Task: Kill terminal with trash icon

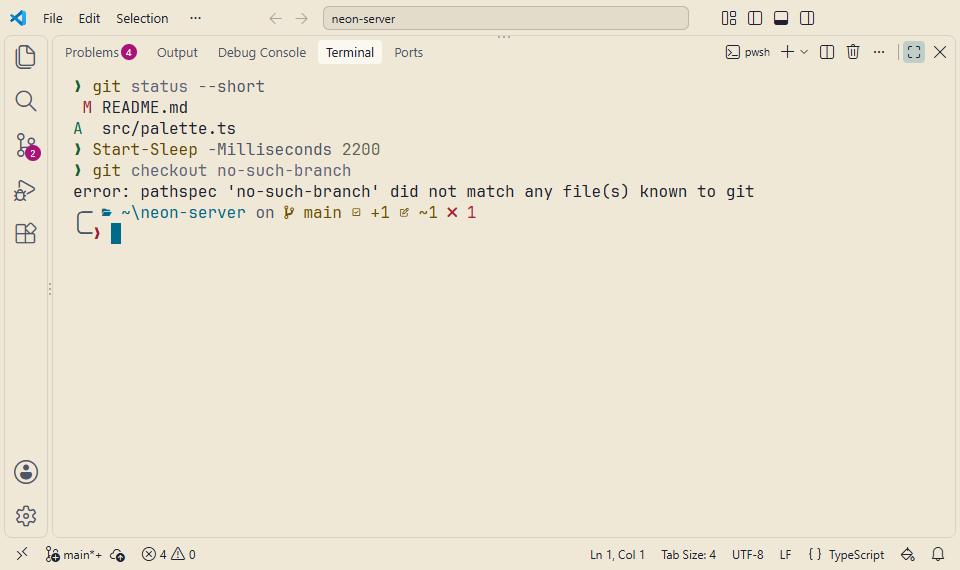Action: click(853, 52)
